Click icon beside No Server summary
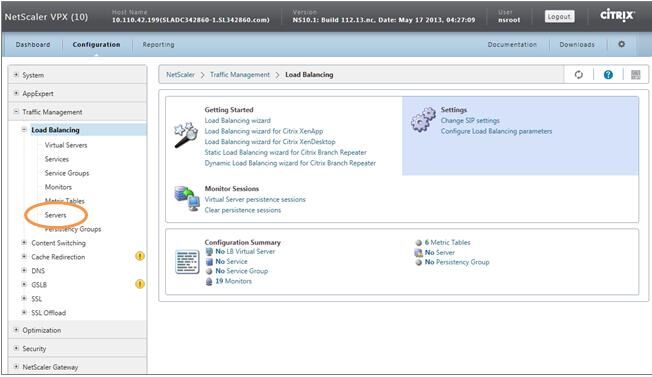Screen dimensions: 652x377 419,253
